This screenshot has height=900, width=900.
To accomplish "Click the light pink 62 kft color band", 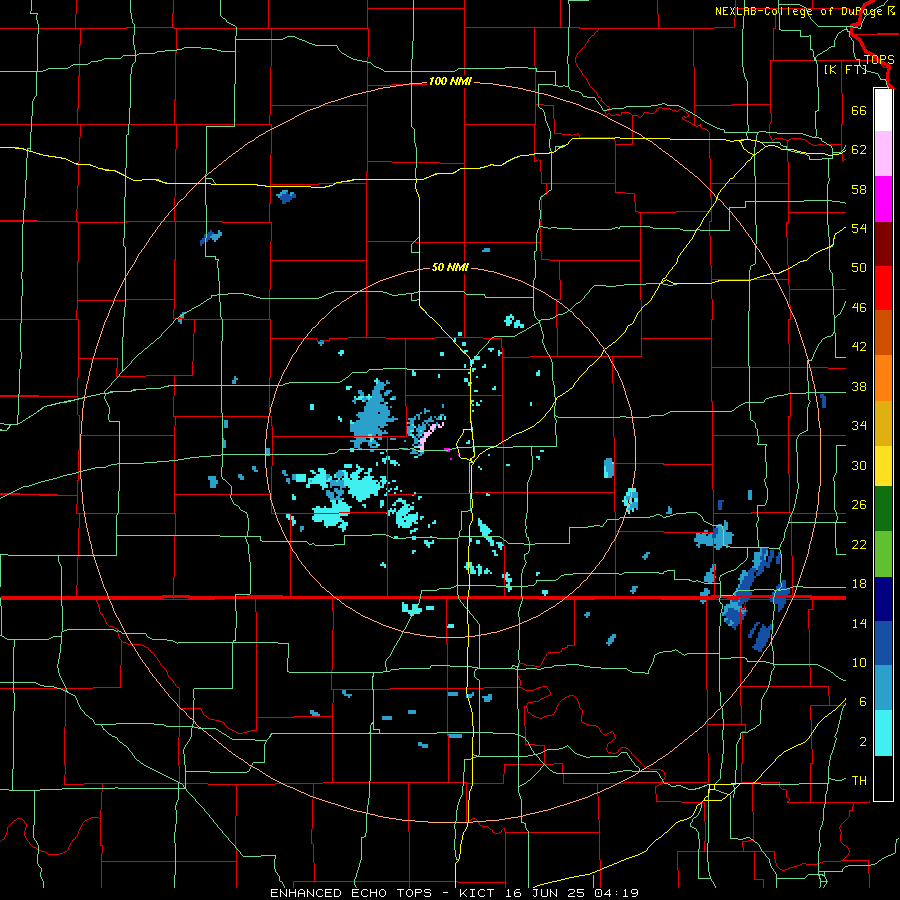I will click(x=883, y=154).
